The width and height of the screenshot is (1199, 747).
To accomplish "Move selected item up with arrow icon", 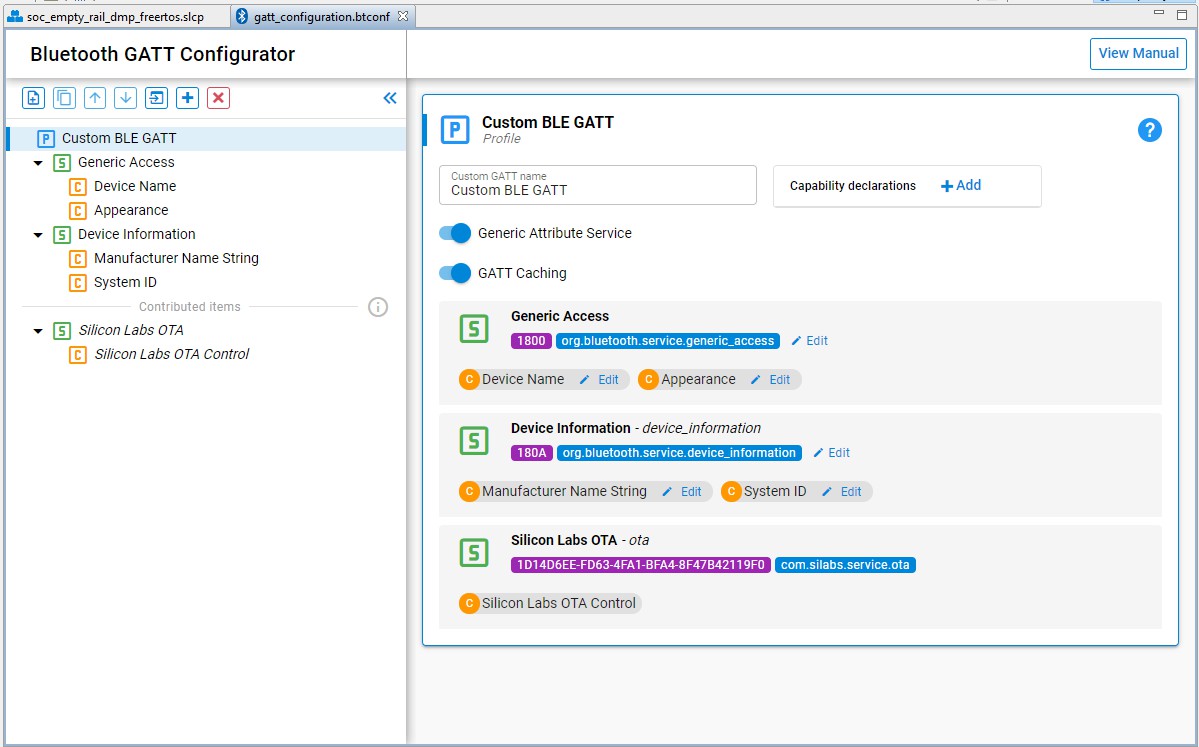I will pyautogui.click(x=95, y=98).
